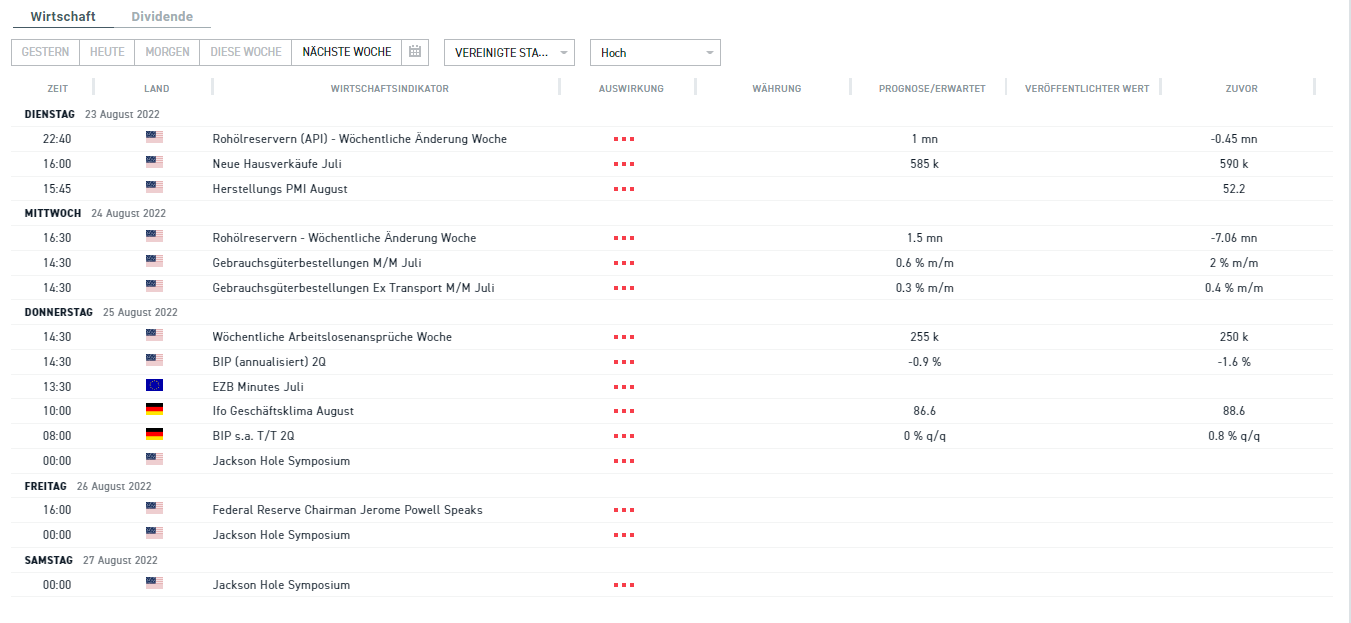Click the US flag beside Neue Hausverkäufe Juli
Viewport: 1351px width, 623px height.
point(154,162)
